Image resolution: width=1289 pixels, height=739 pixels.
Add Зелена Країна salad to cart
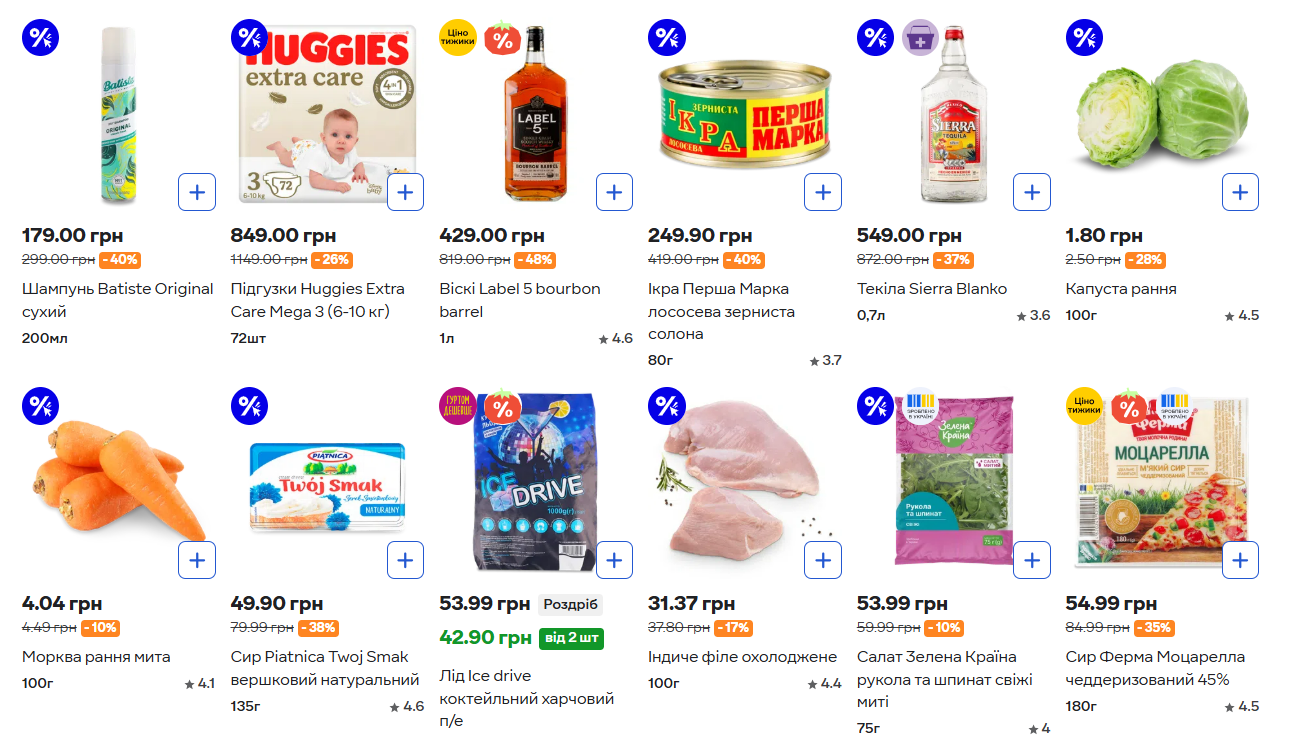pyautogui.click(x=1032, y=560)
